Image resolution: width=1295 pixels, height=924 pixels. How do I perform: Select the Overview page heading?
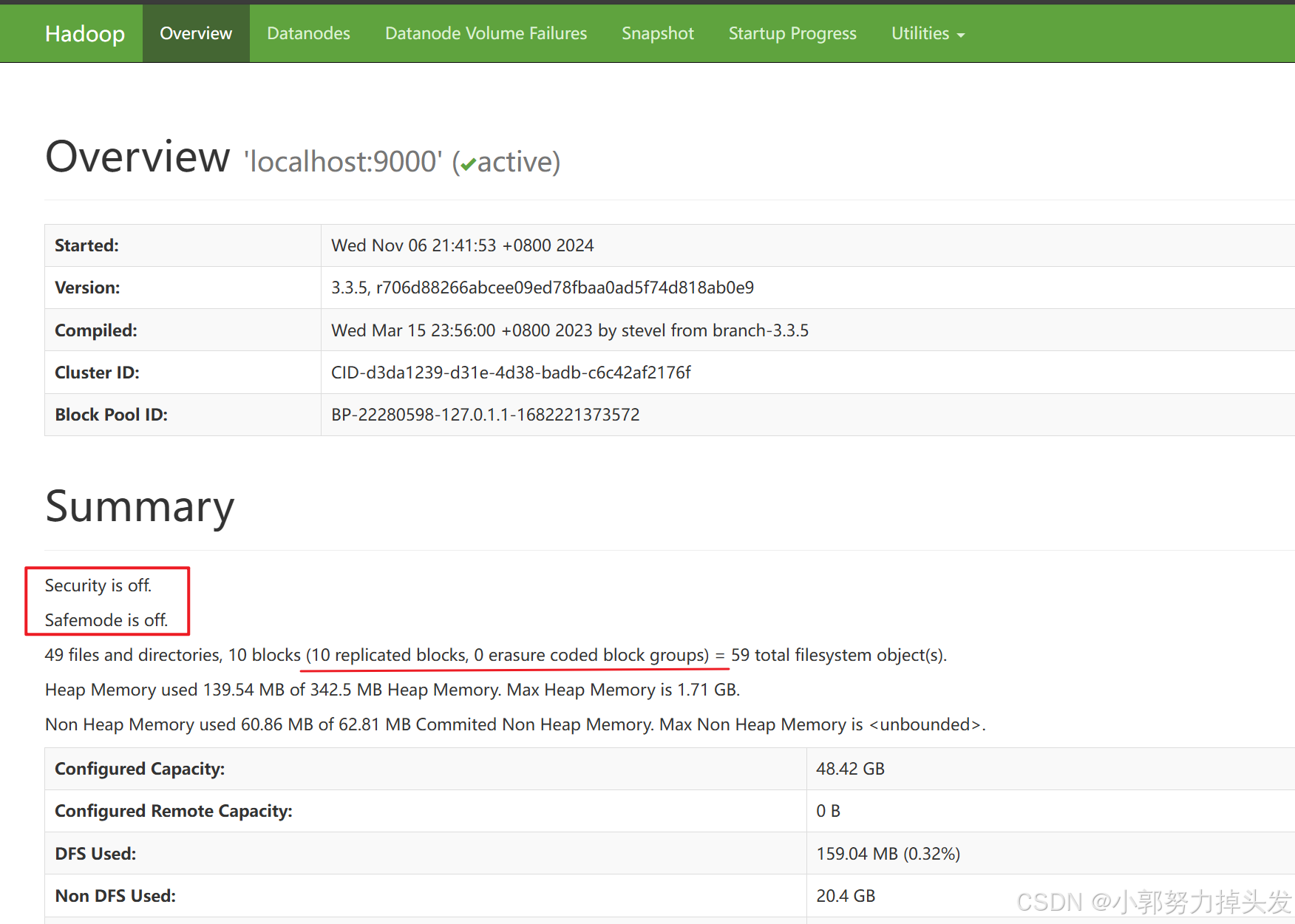click(137, 157)
